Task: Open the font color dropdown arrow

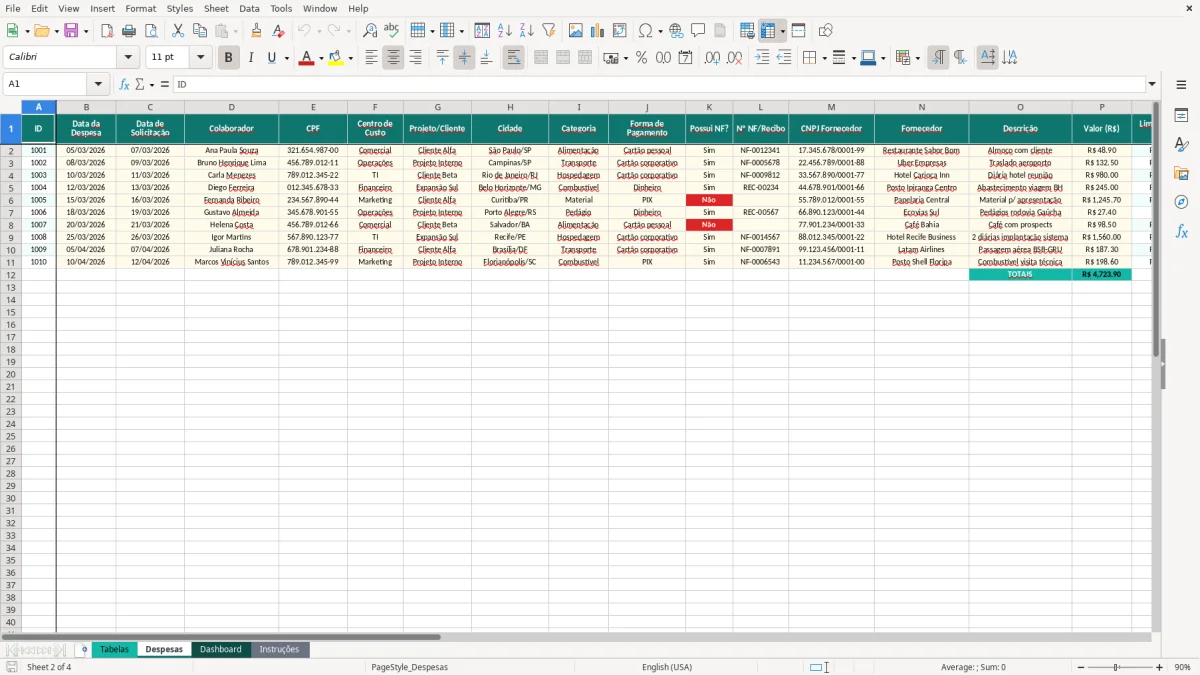Action: click(320, 58)
